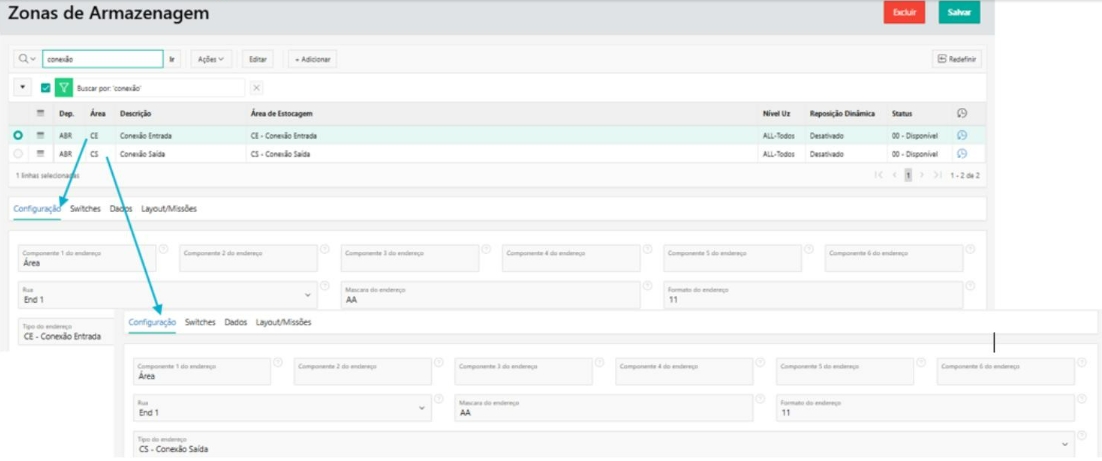Image resolution: width=1102 pixels, height=461 pixels.
Task: Open Tipo do endereço dropdown showing CS - Conexão Saída
Action: pos(604,445)
